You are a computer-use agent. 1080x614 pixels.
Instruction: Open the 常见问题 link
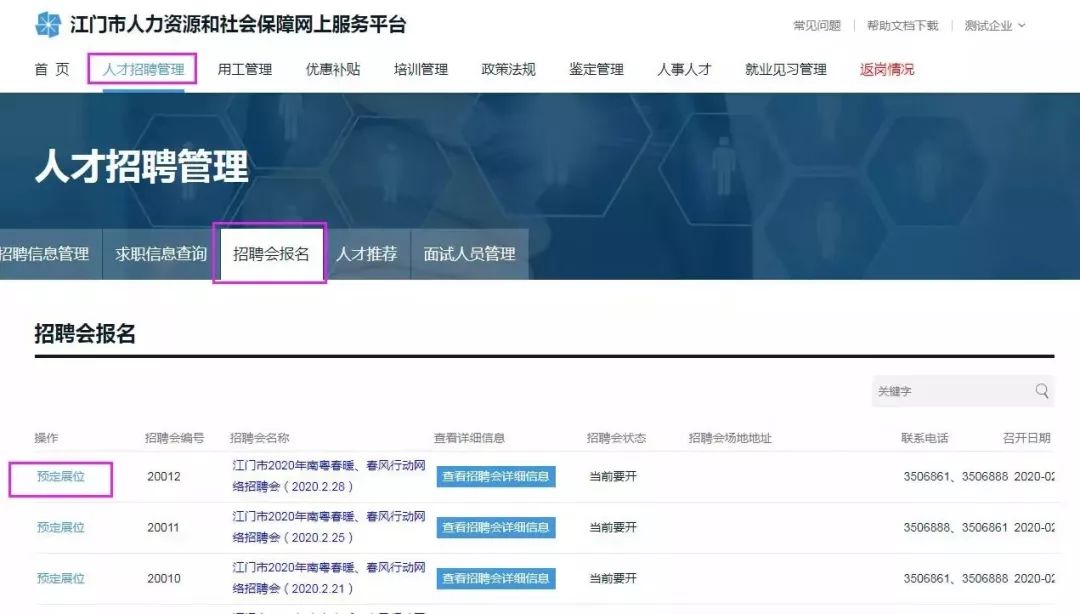pyautogui.click(x=816, y=26)
